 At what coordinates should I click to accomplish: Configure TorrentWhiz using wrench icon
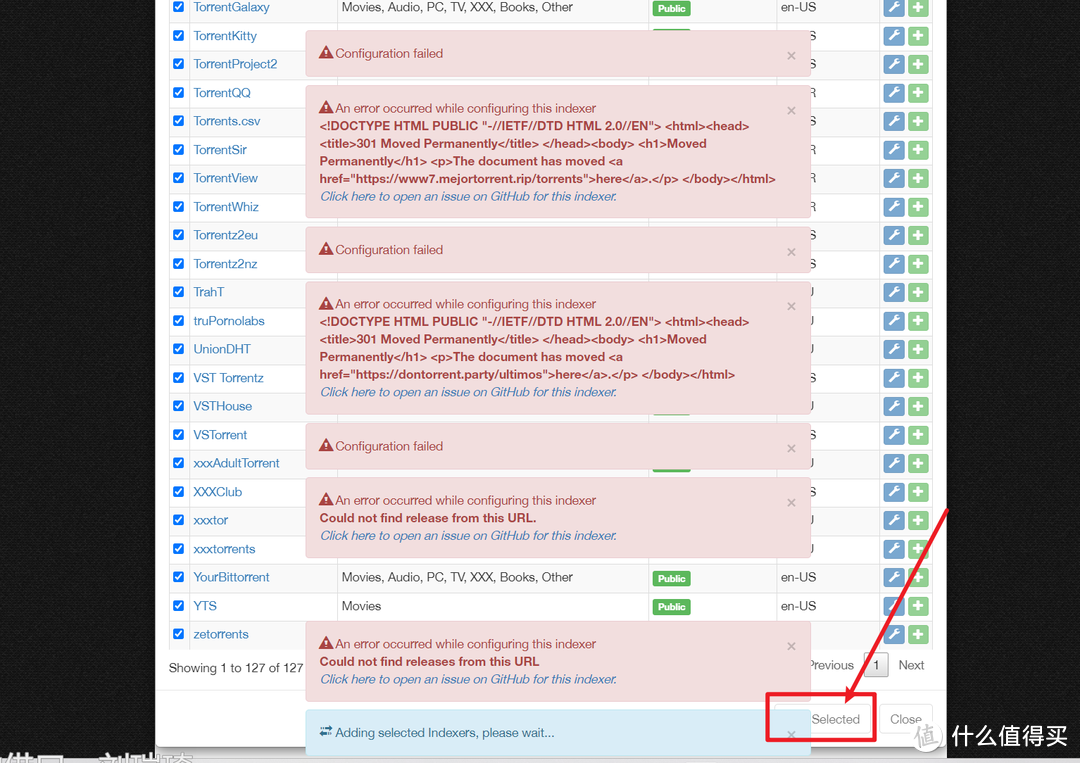(893, 207)
